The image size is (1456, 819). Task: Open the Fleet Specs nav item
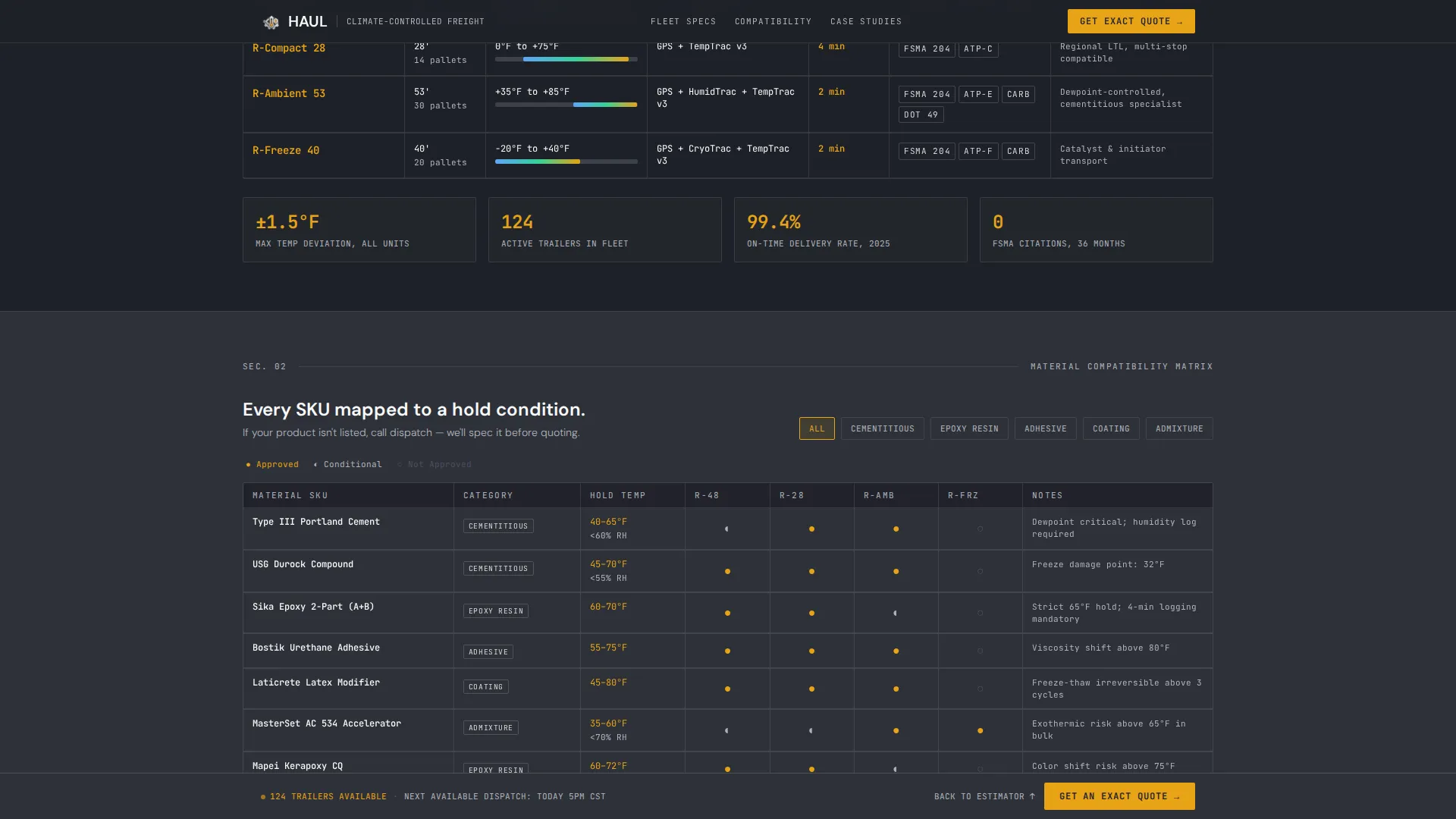pyautogui.click(x=683, y=21)
